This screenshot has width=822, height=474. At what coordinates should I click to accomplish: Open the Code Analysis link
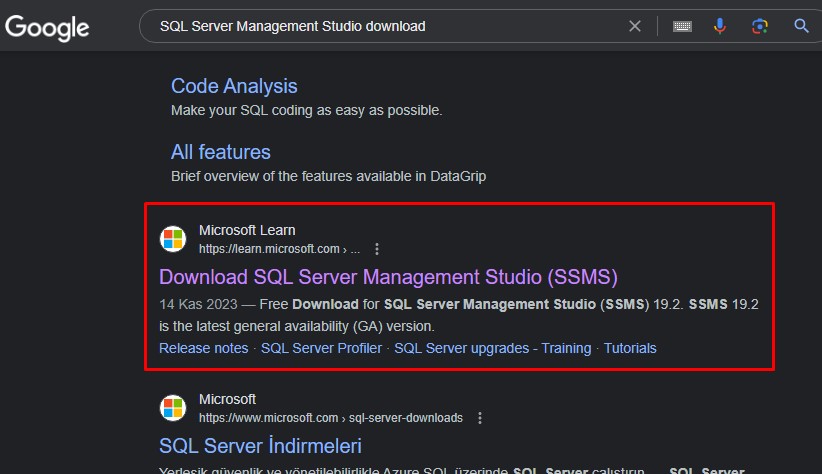(x=234, y=86)
